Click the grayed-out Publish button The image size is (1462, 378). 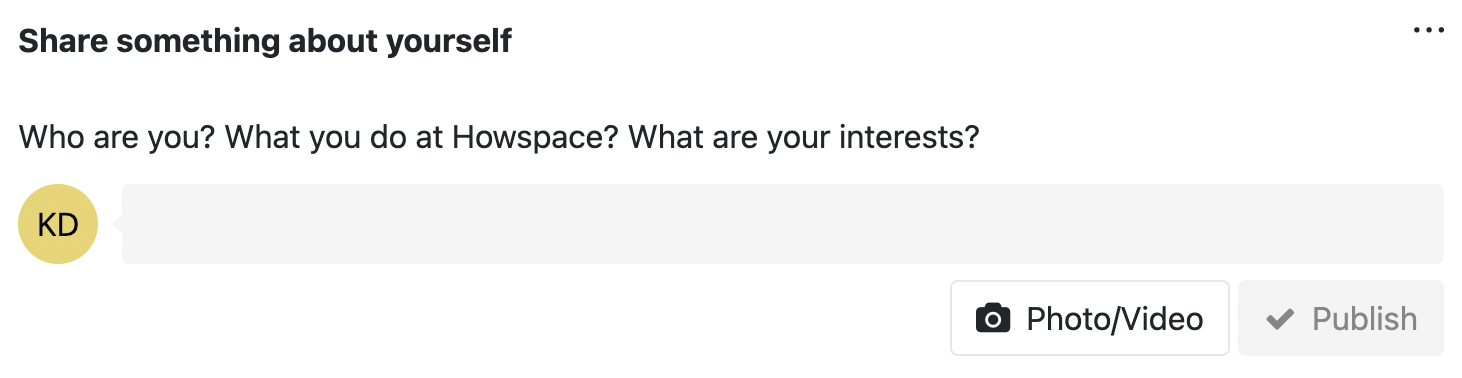[x=1341, y=318]
